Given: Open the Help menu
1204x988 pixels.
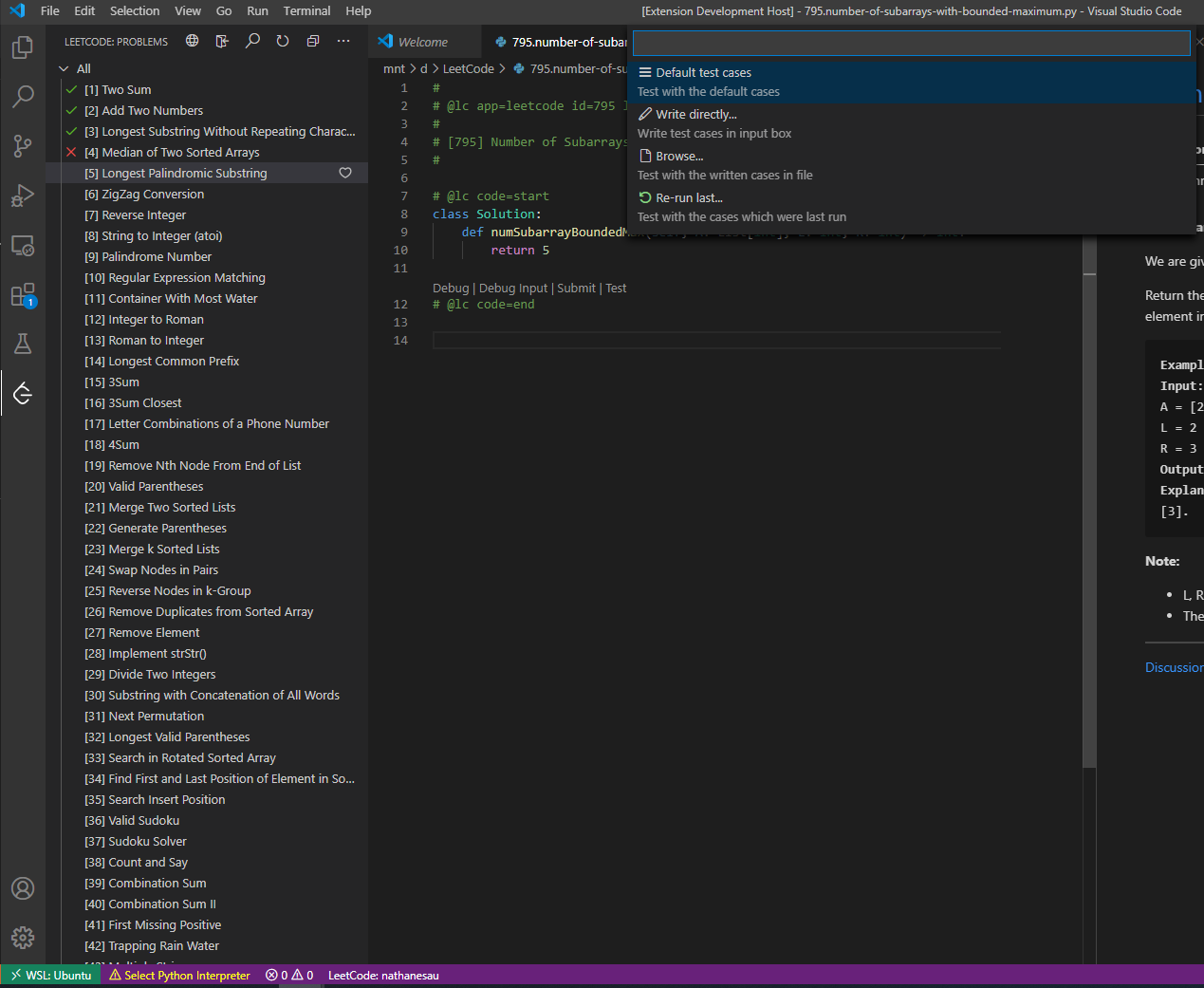Looking at the screenshot, I should click(359, 10).
